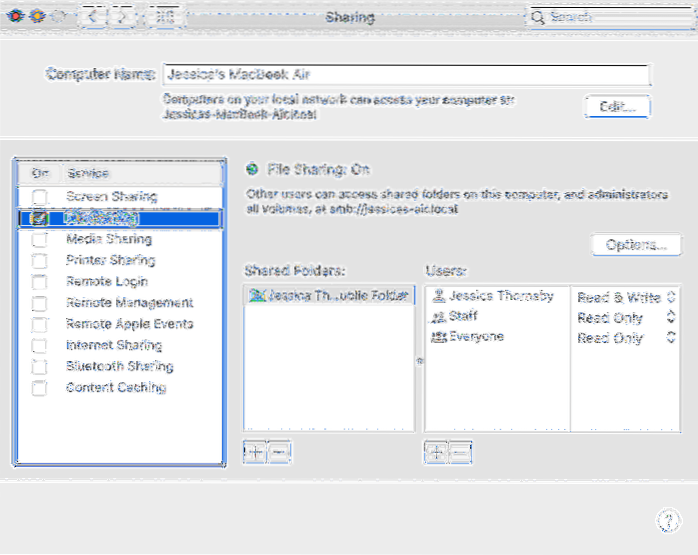Enable the Screen Sharing checkbox
698x555 pixels.
click(39, 198)
